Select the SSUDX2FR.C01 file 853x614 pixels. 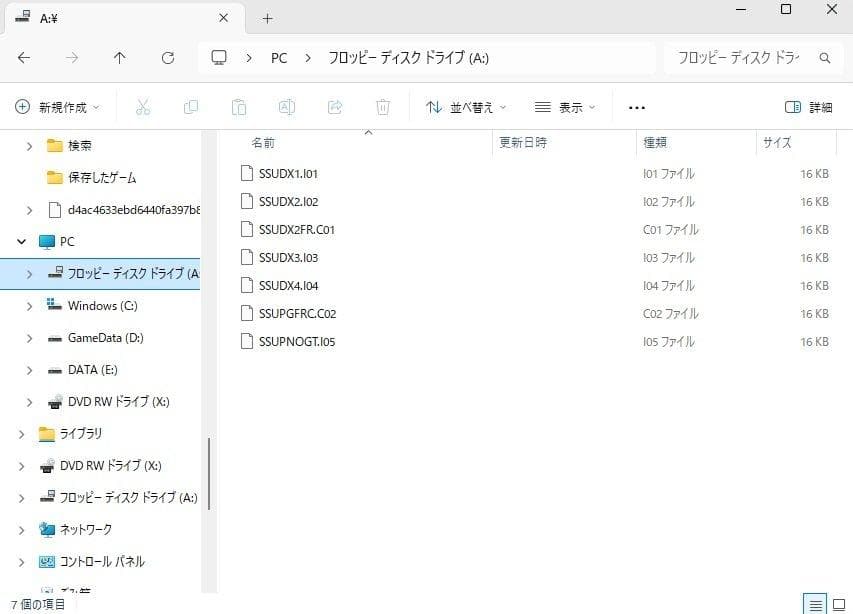[x=296, y=230]
